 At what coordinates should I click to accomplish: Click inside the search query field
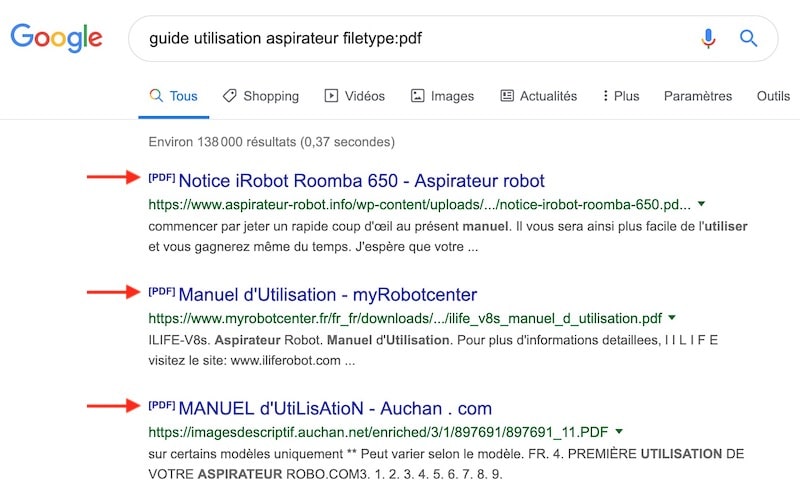pyautogui.click(x=400, y=39)
